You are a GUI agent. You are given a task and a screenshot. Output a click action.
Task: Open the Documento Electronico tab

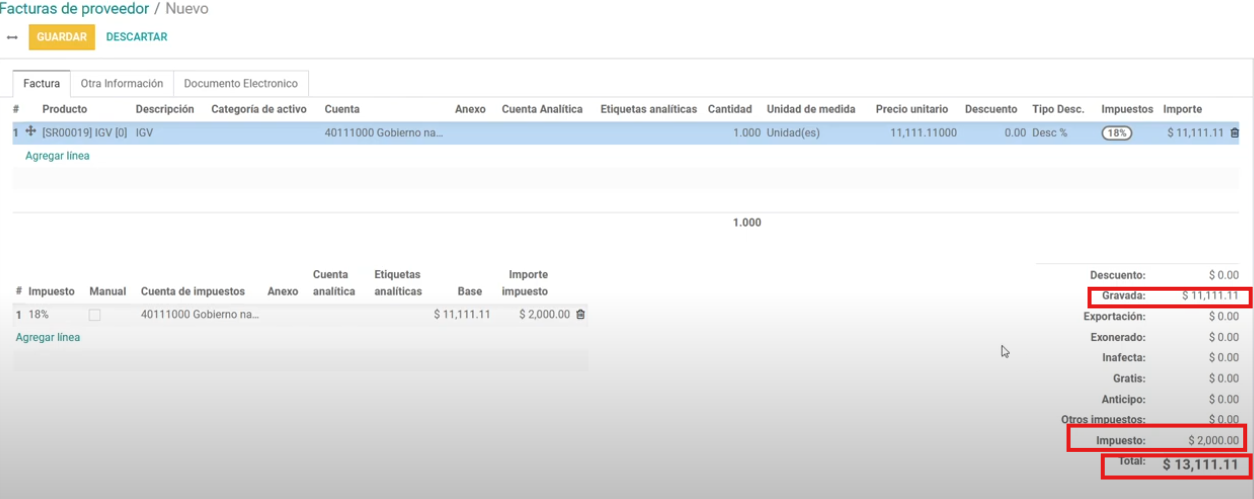[241, 83]
